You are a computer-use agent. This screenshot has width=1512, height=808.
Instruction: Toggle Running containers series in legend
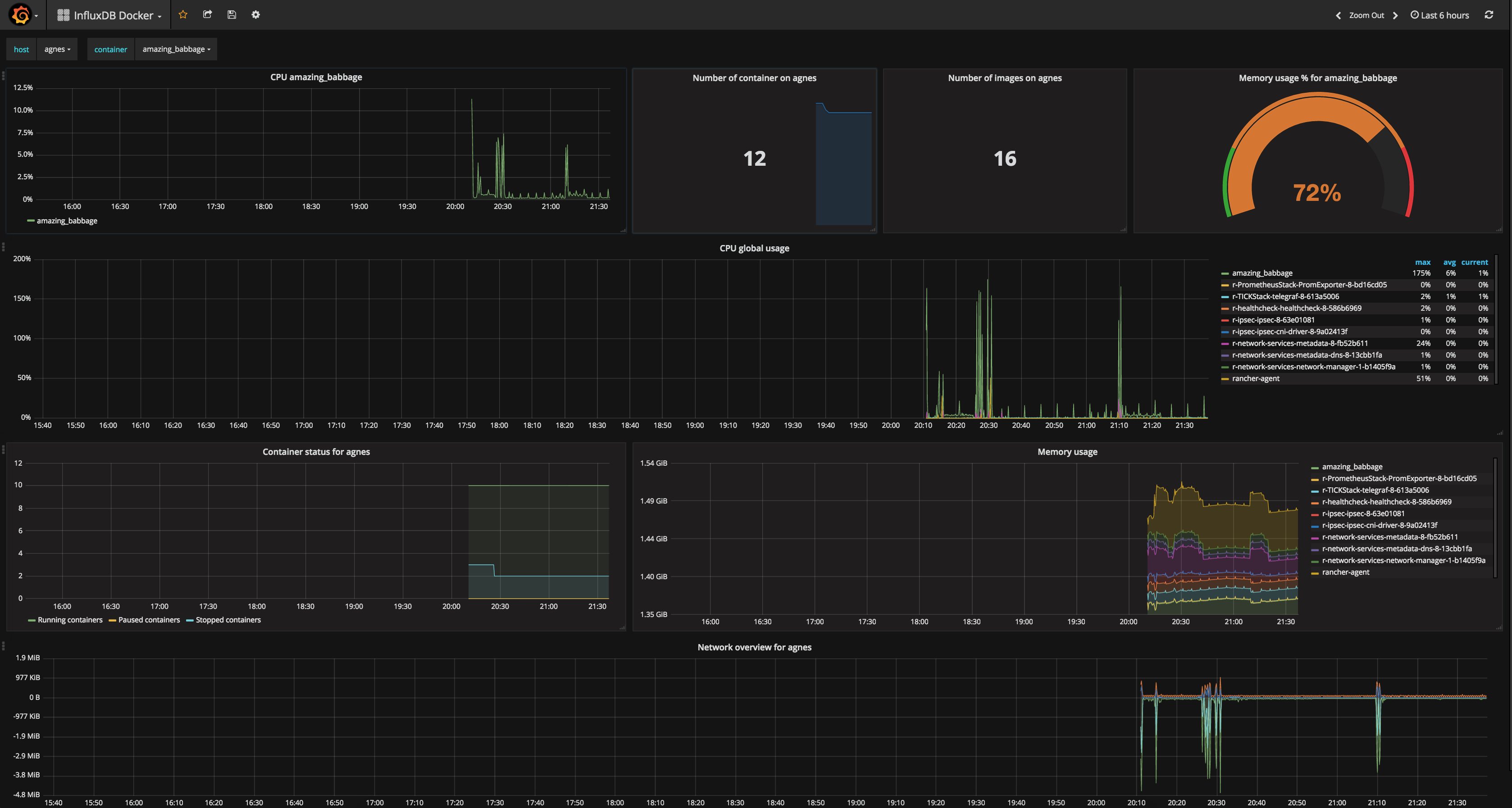pos(69,620)
